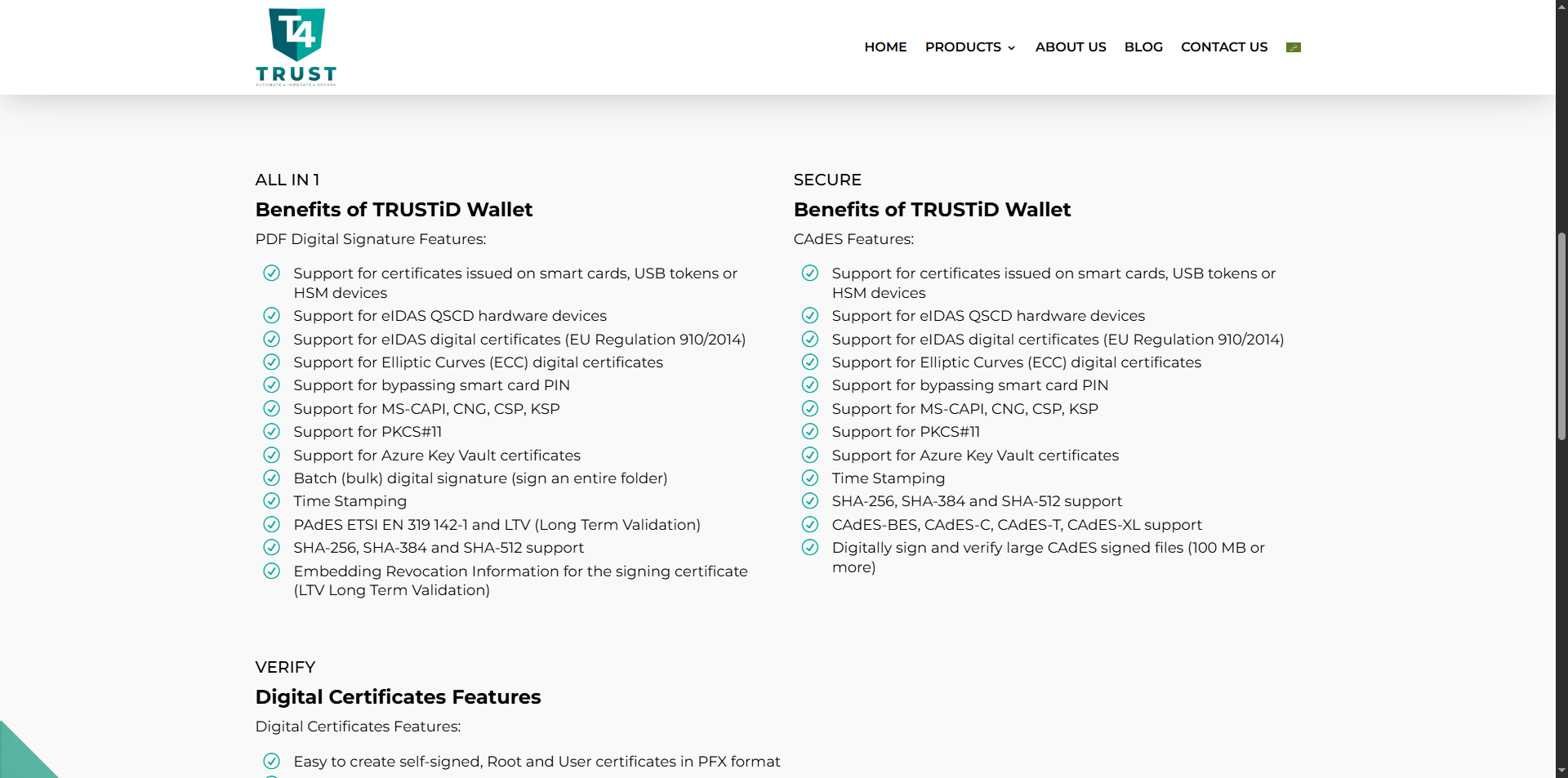Click the Digital Certificates Features heading

coord(398,697)
